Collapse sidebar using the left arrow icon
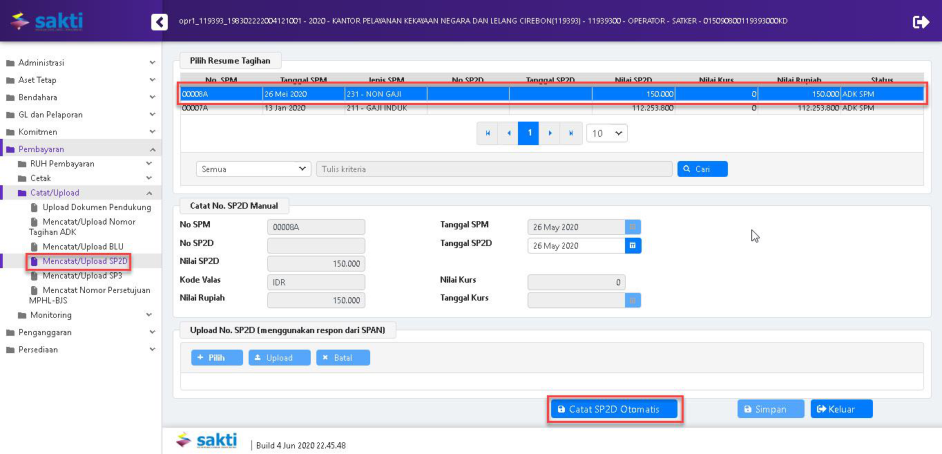This screenshot has height=454, width=942. tap(159, 21)
